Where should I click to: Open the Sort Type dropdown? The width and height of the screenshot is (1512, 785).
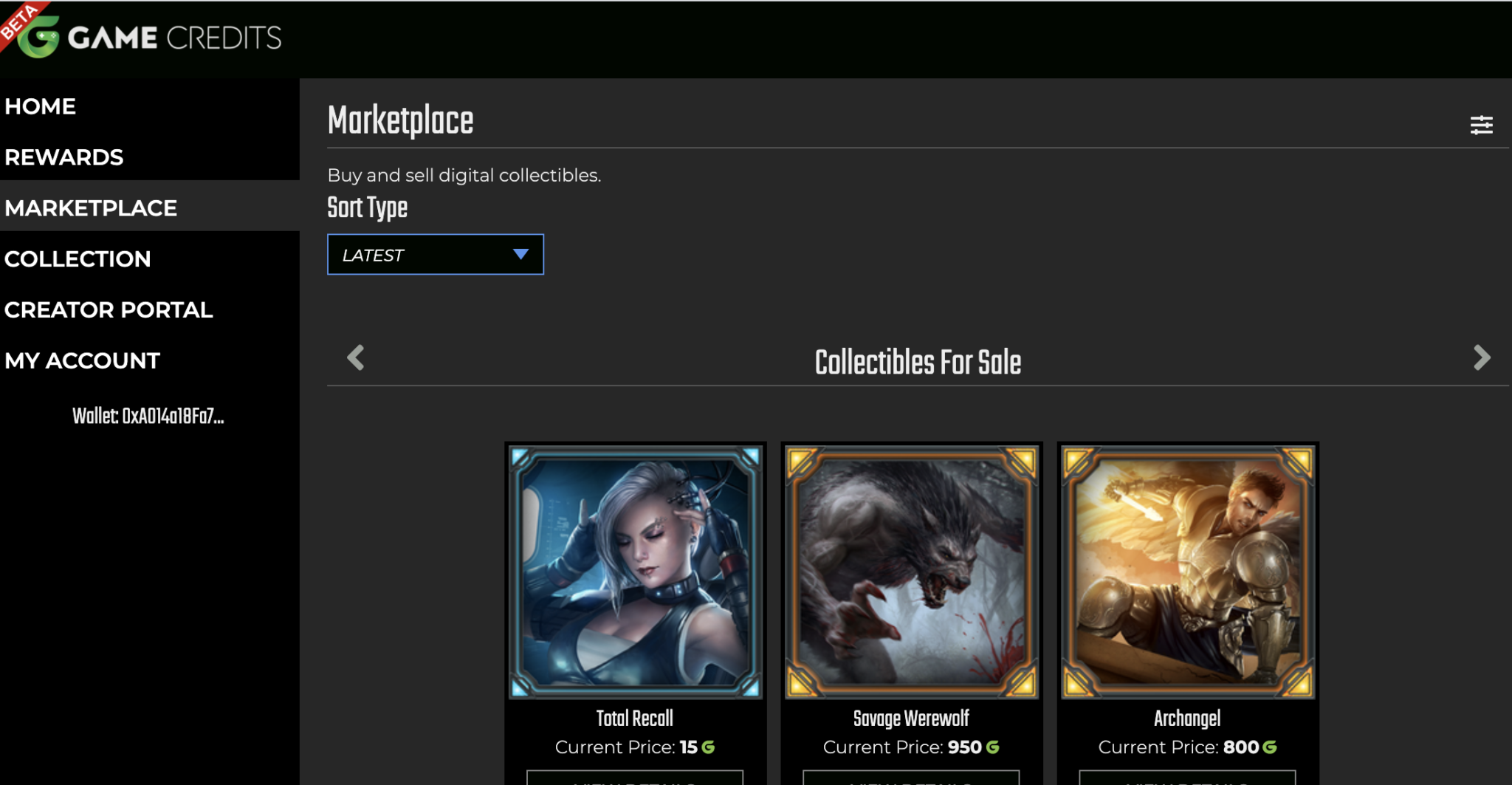point(435,254)
